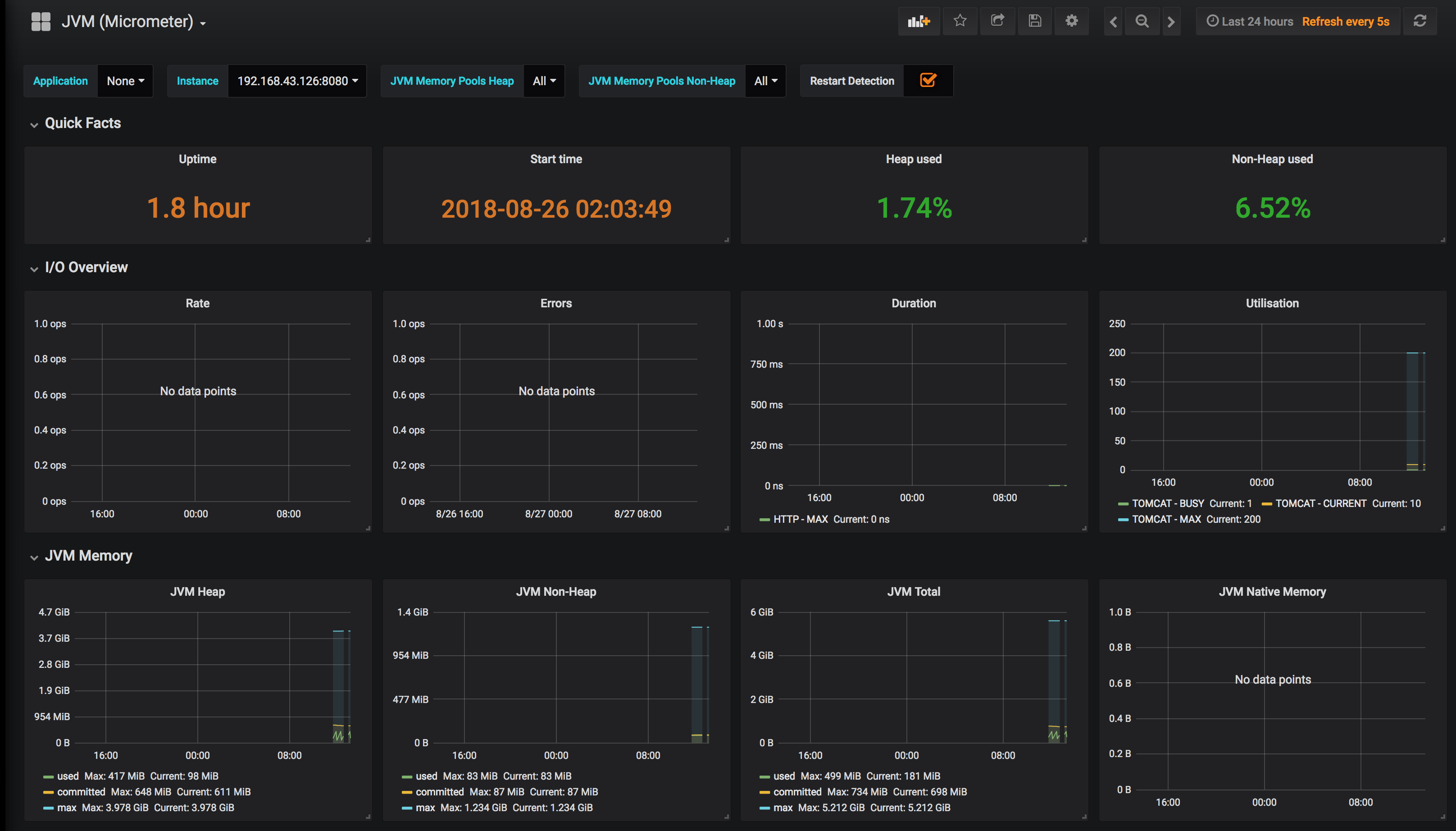Open the Add panel icon

(x=919, y=21)
